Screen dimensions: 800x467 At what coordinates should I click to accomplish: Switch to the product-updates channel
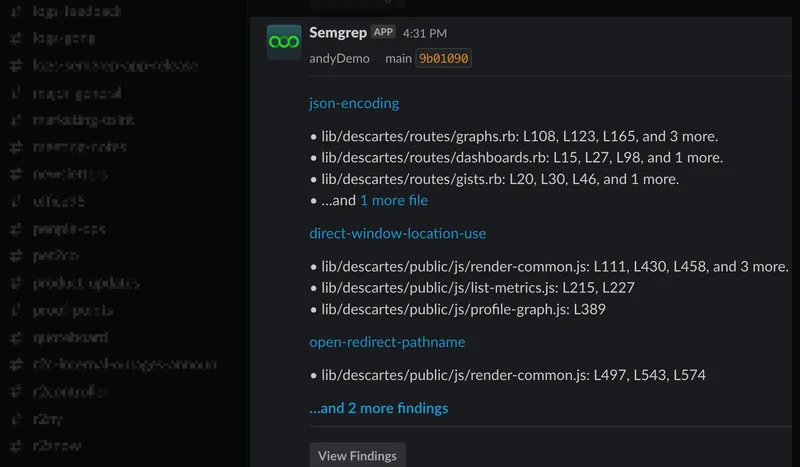click(86, 283)
